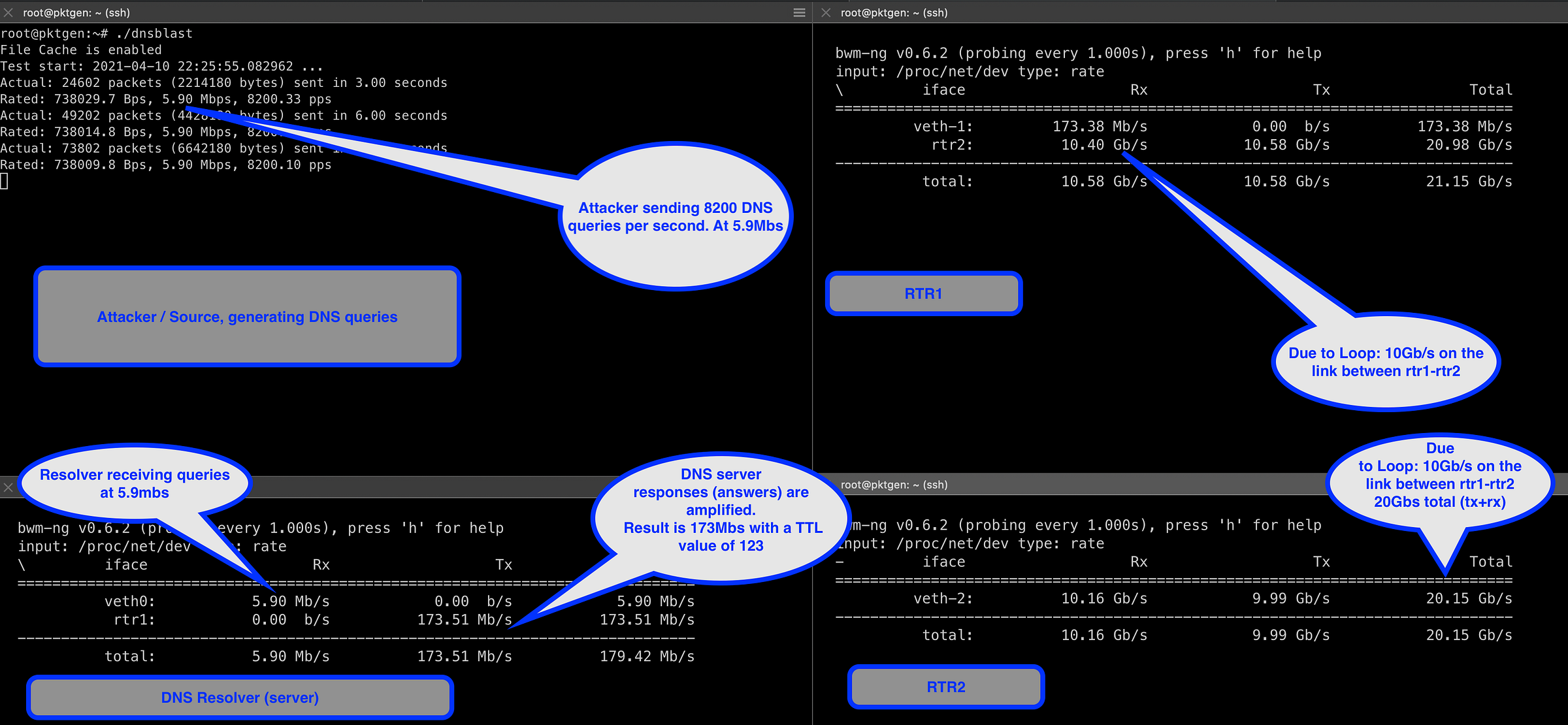Screen dimensions: 1568x725
Task: Click the '20Gbs total (tx+rx)' callout bubble
Action: 1439,483
